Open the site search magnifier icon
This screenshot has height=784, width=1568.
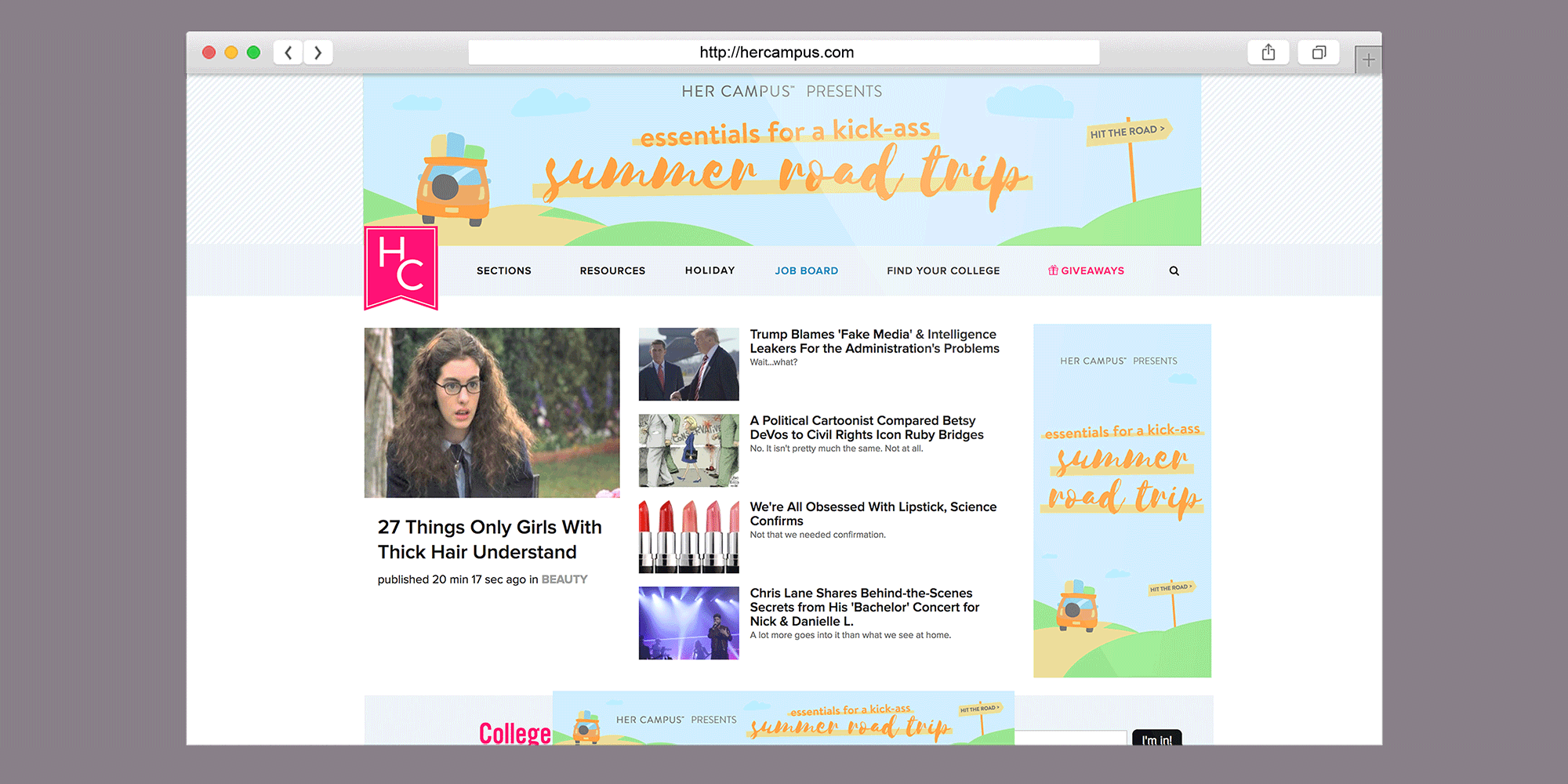coord(1174,270)
